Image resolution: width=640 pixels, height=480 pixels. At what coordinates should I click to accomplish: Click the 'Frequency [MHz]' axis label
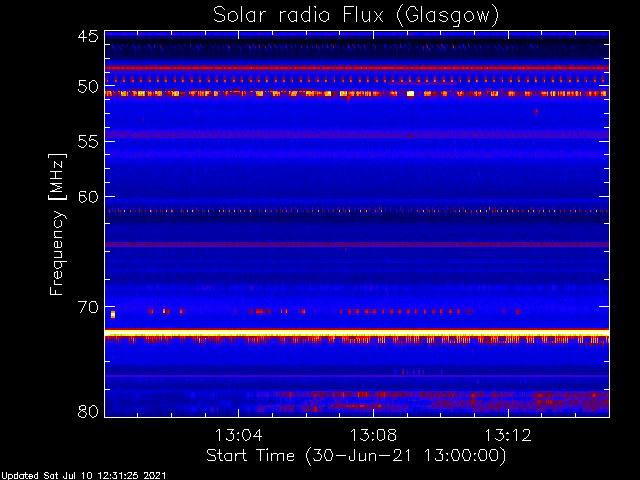coord(57,224)
